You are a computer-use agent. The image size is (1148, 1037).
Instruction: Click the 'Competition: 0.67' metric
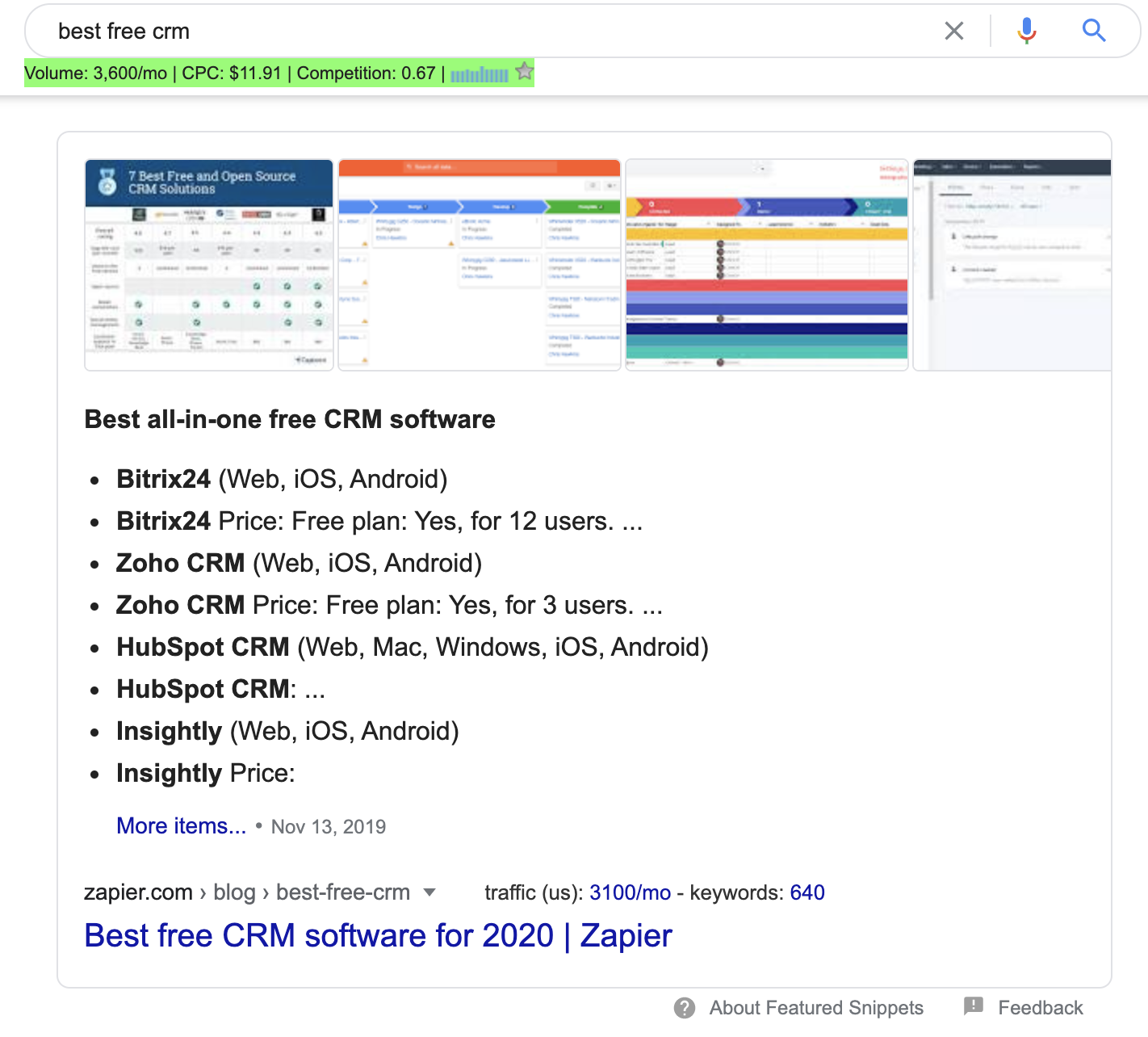(367, 73)
